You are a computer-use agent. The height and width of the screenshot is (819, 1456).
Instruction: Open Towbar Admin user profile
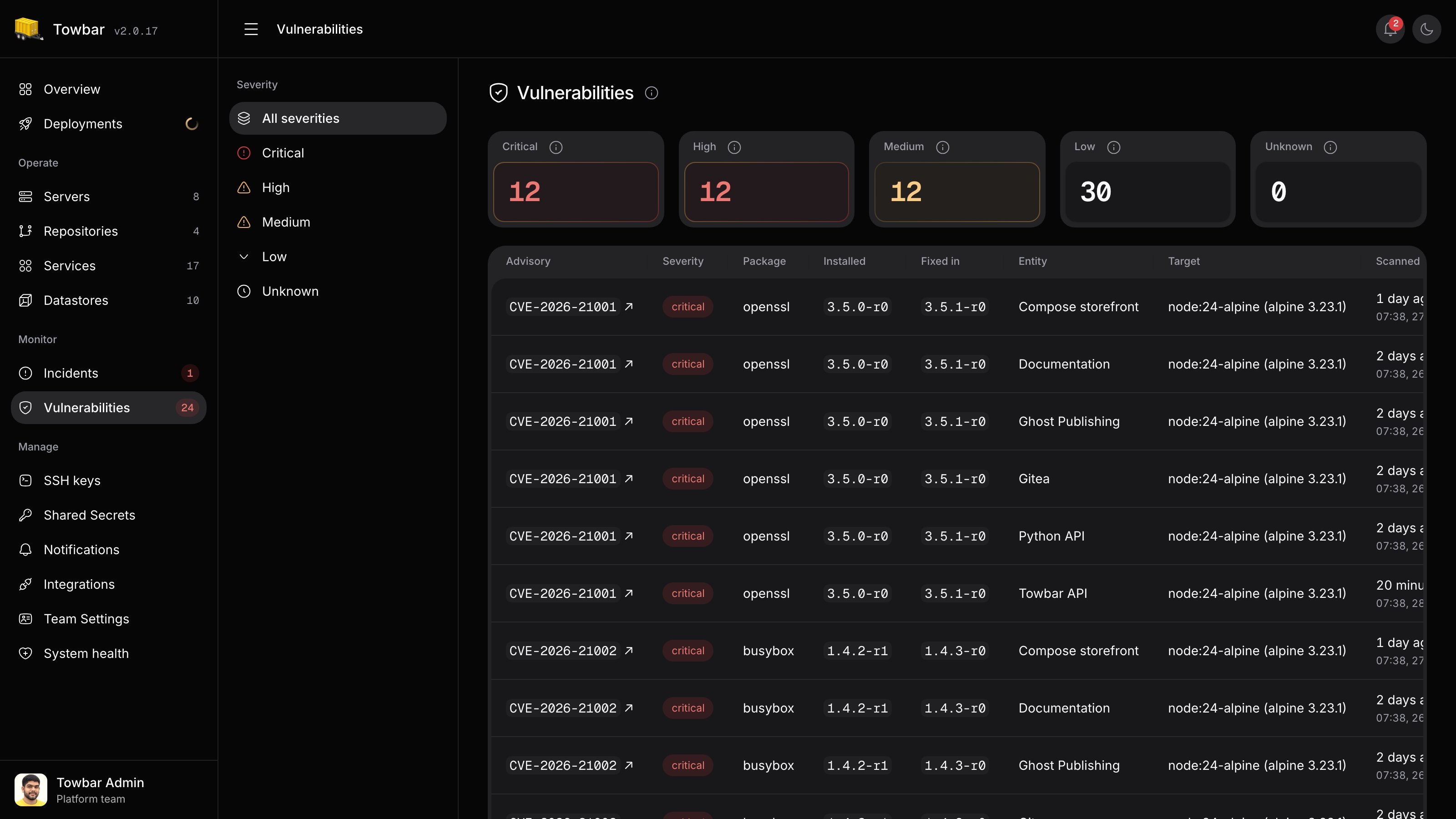tap(109, 789)
